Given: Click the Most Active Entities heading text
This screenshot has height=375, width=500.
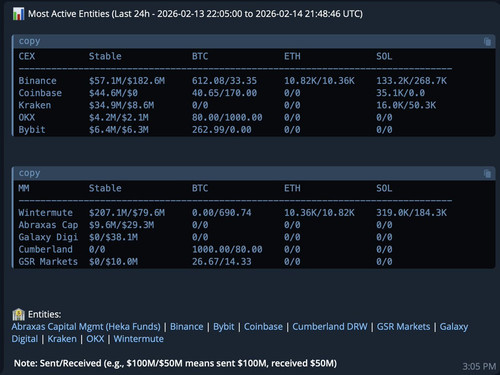Looking at the screenshot, I should point(195,14).
